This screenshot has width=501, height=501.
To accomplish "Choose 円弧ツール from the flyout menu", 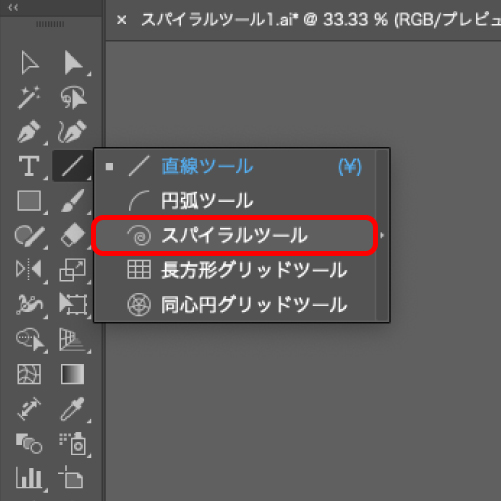I will (235, 201).
